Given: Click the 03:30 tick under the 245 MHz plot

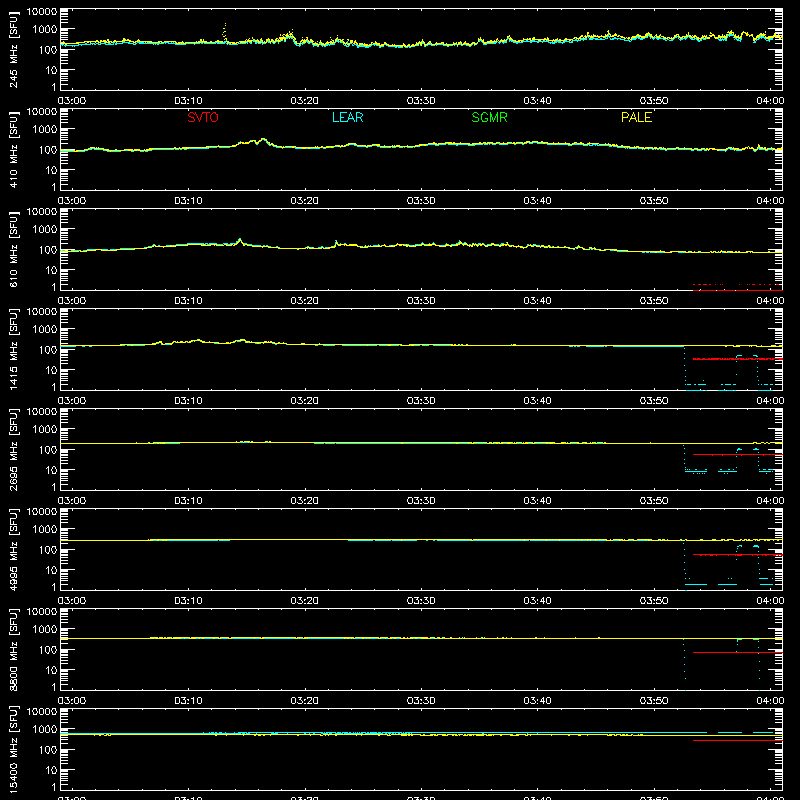Looking at the screenshot, I should [x=421, y=101].
